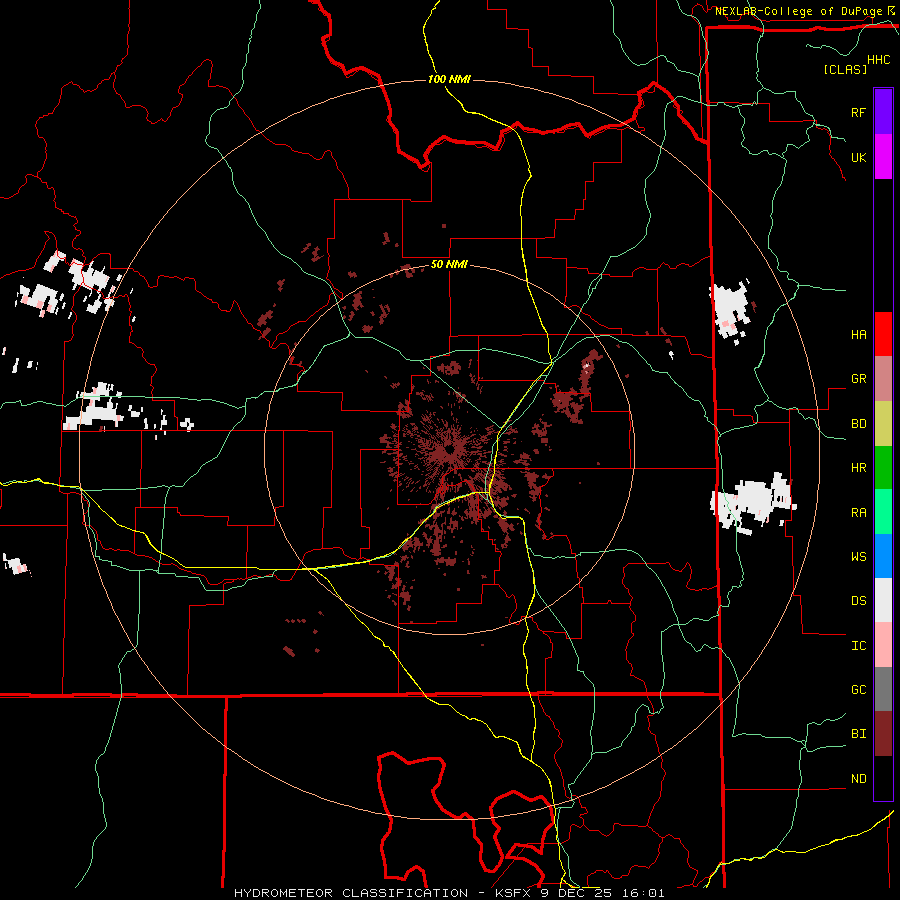Click the IC pink legend swatch
Image resolution: width=900 pixels, height=900 pixels.
883,645
